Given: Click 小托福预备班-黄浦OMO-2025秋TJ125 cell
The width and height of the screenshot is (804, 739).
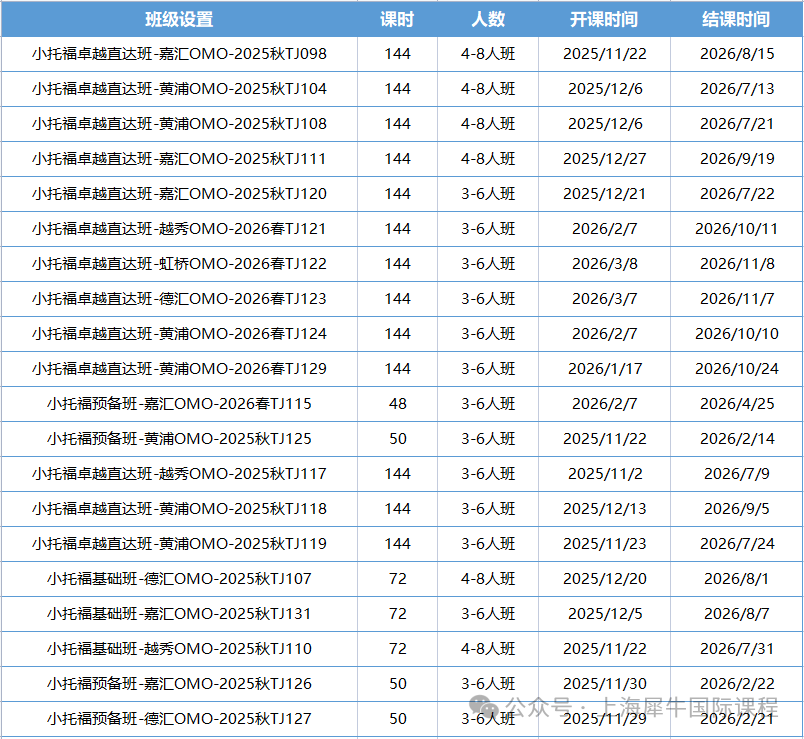Looking at the screenshot, I should 179,439.
